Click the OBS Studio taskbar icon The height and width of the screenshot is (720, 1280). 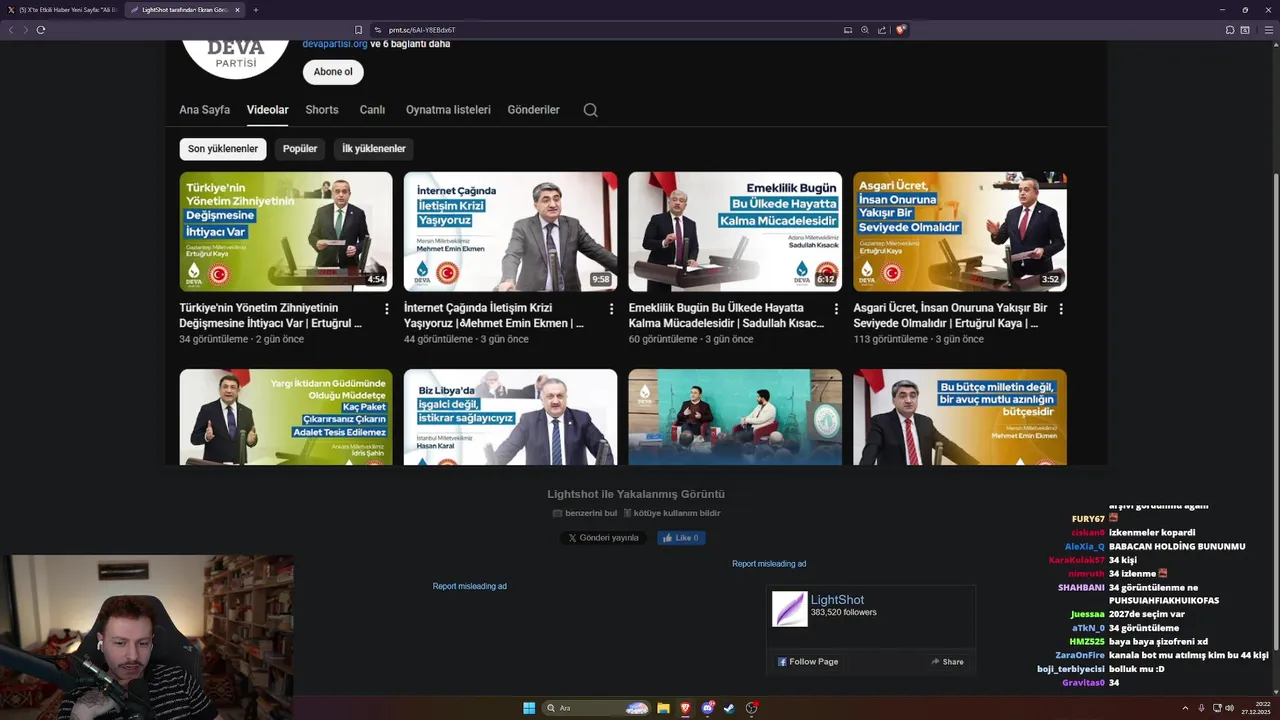[x=752, y=708]
